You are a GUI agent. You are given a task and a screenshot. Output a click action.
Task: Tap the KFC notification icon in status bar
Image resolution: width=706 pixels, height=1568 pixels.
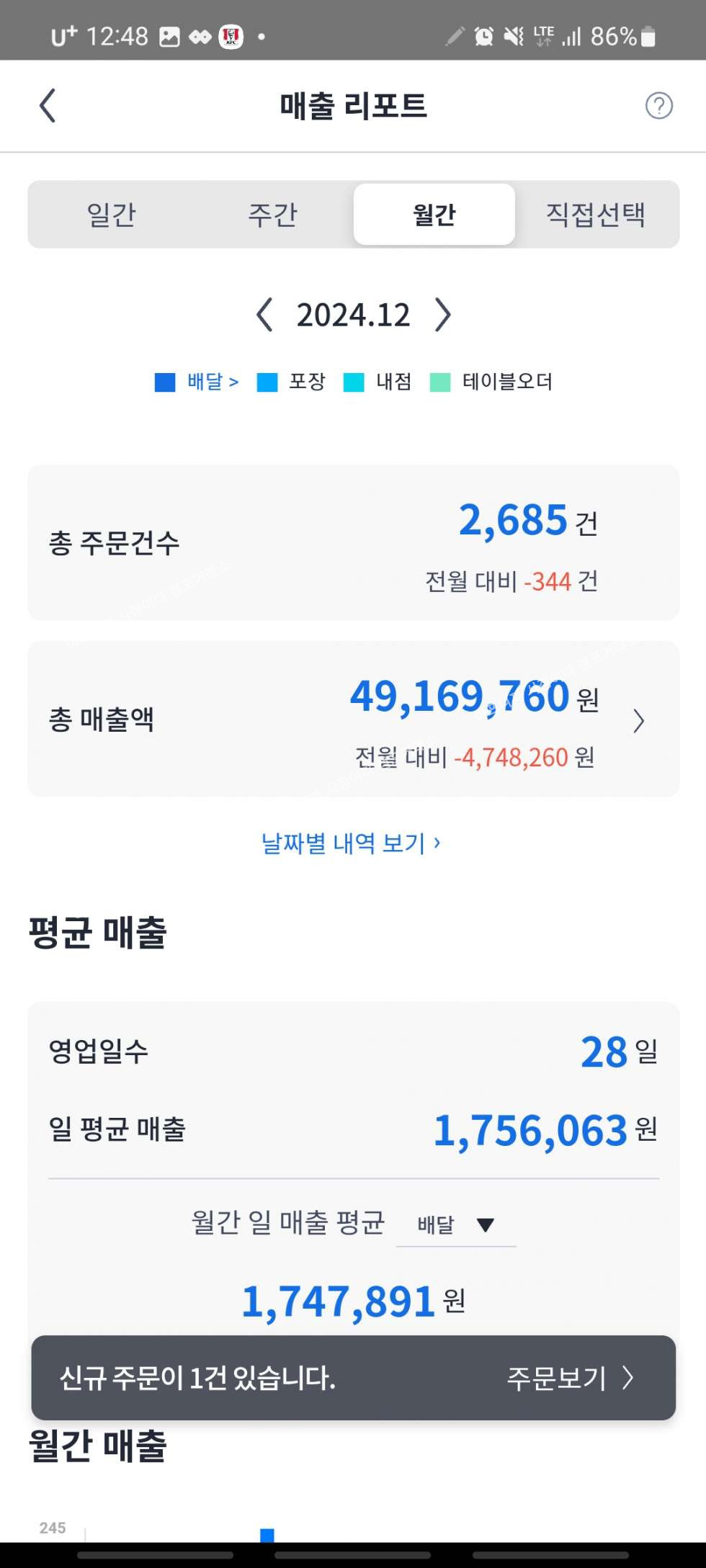pos(231,36)
